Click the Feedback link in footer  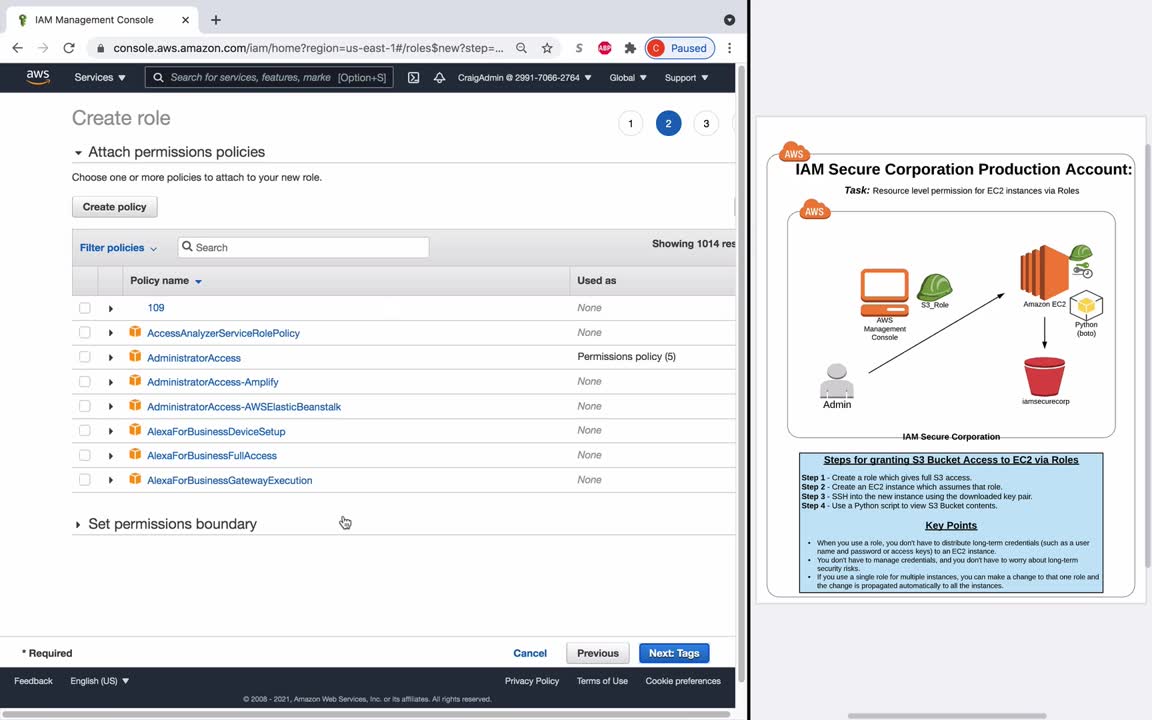point(33,681)
